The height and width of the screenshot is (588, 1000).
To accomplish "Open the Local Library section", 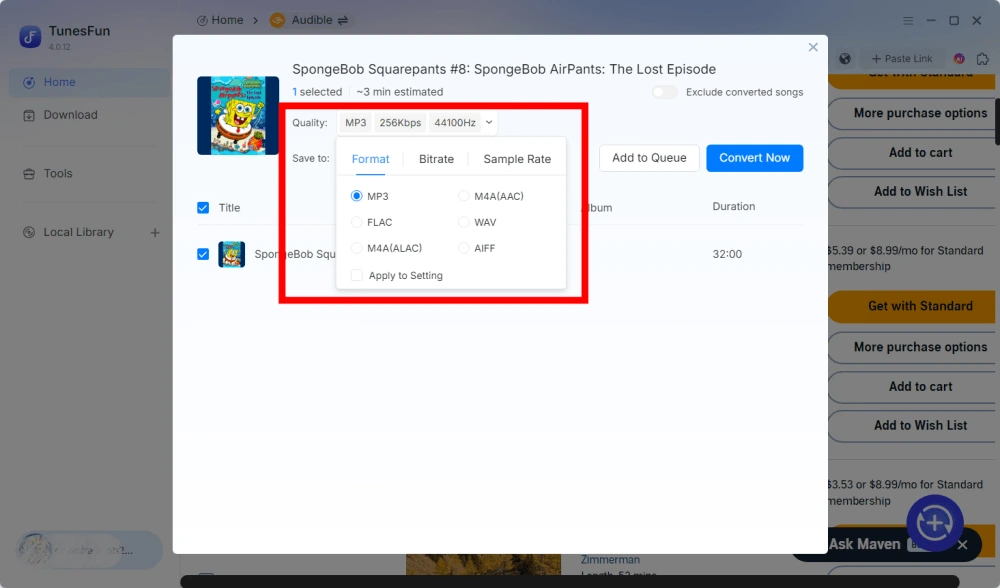I will (78, 232).
